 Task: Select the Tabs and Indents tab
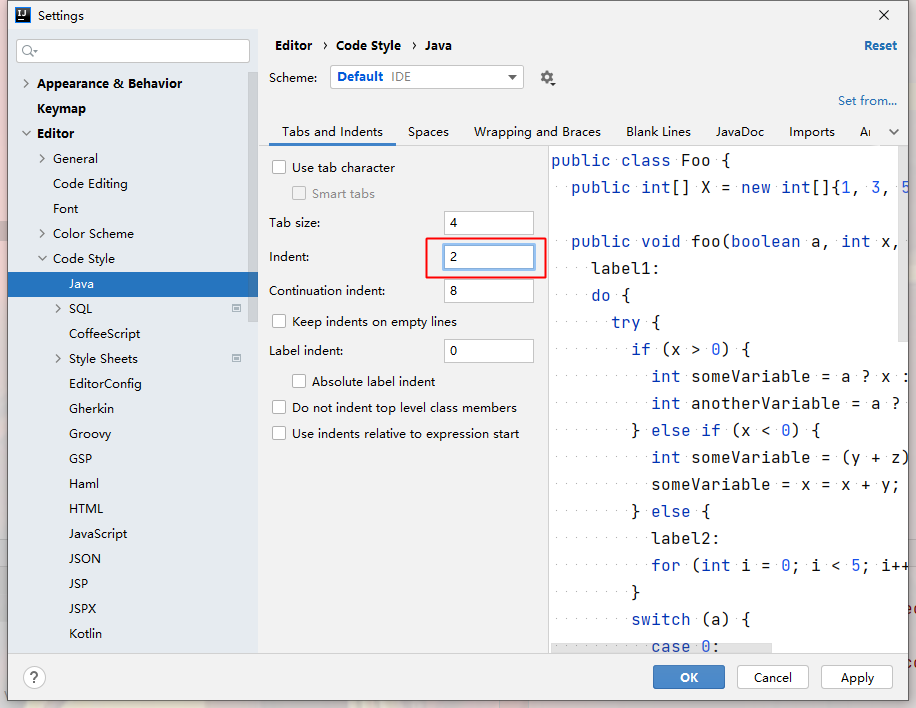pos(332,132)
